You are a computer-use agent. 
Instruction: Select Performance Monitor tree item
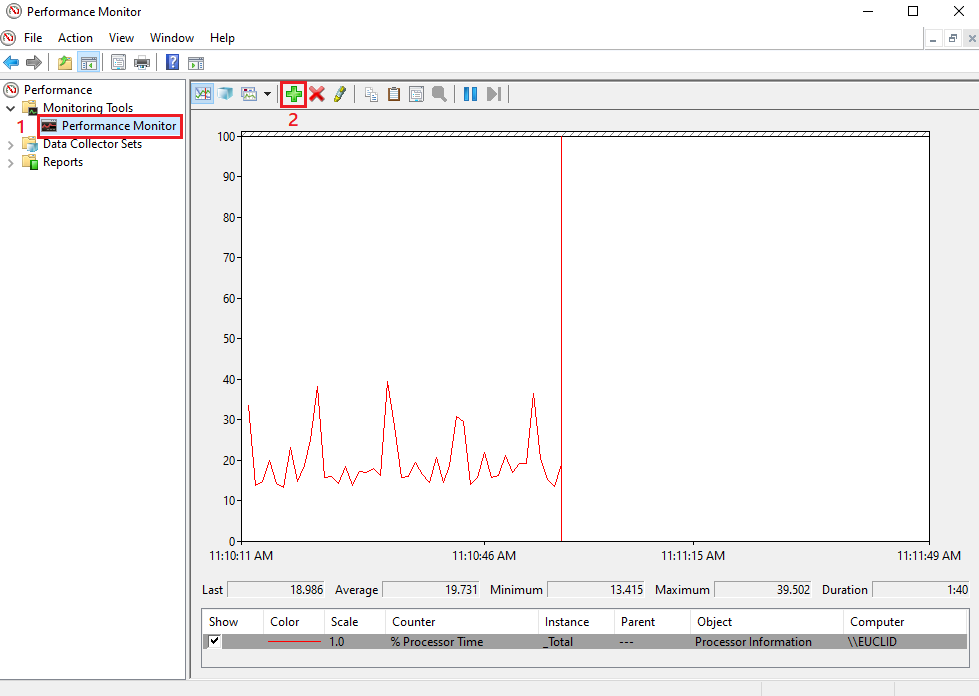119,126
